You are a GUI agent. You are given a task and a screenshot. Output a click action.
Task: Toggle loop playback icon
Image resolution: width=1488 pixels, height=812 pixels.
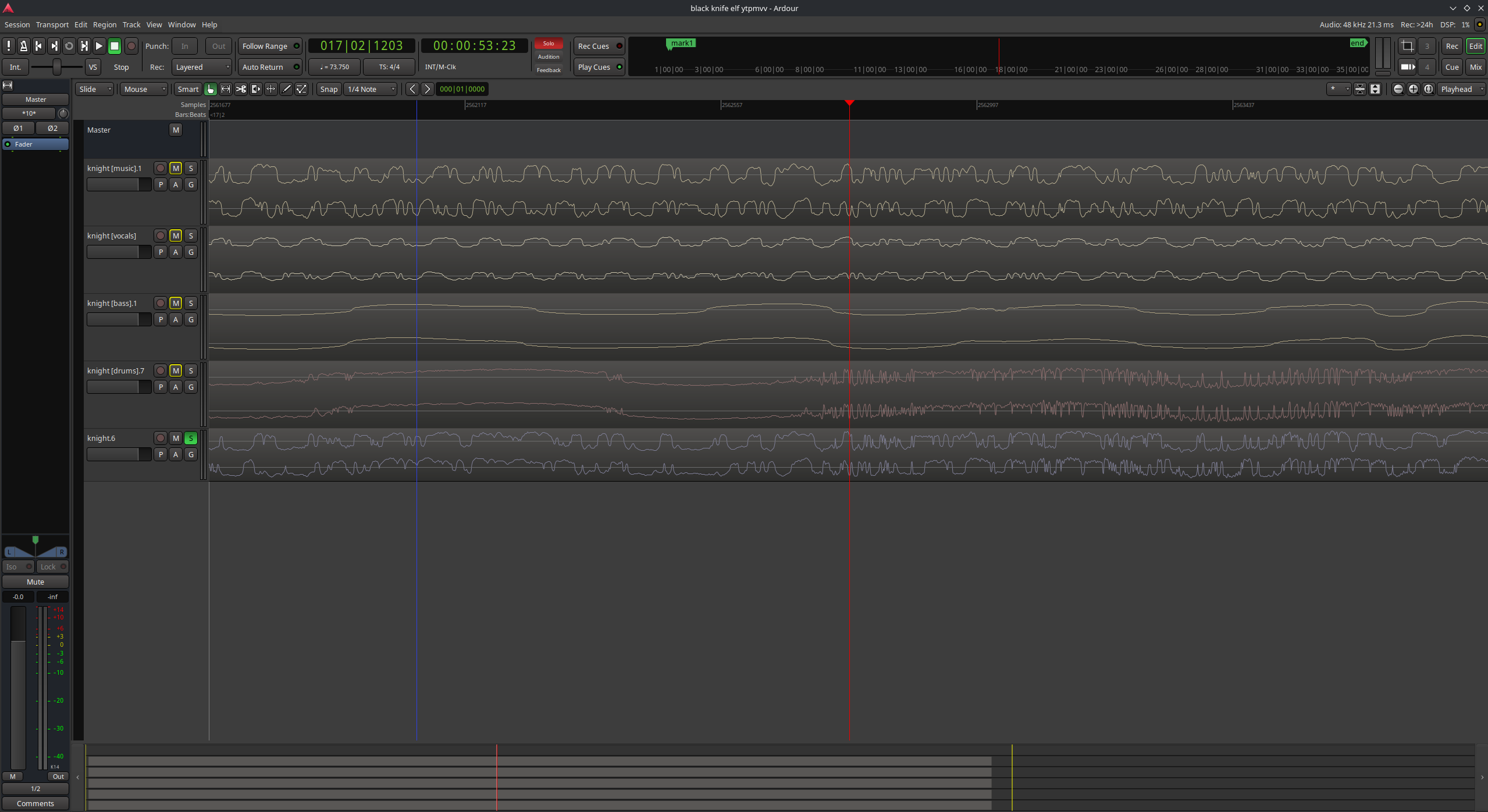[x=69, y=46]
